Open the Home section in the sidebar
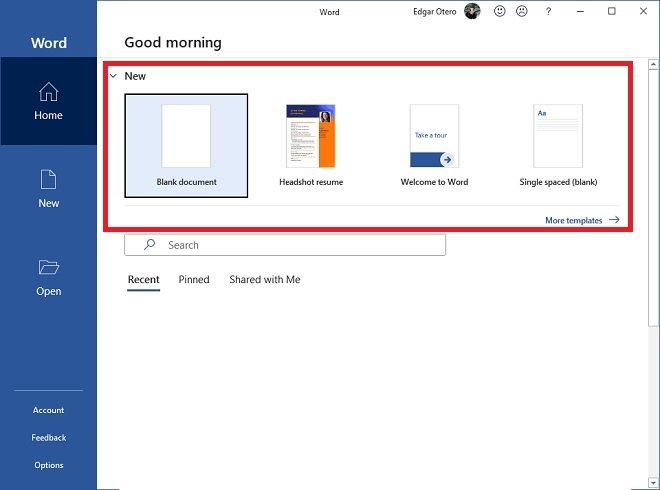This screenshot has width=660, height=490. pyautogui.click(x=48, y=101)
